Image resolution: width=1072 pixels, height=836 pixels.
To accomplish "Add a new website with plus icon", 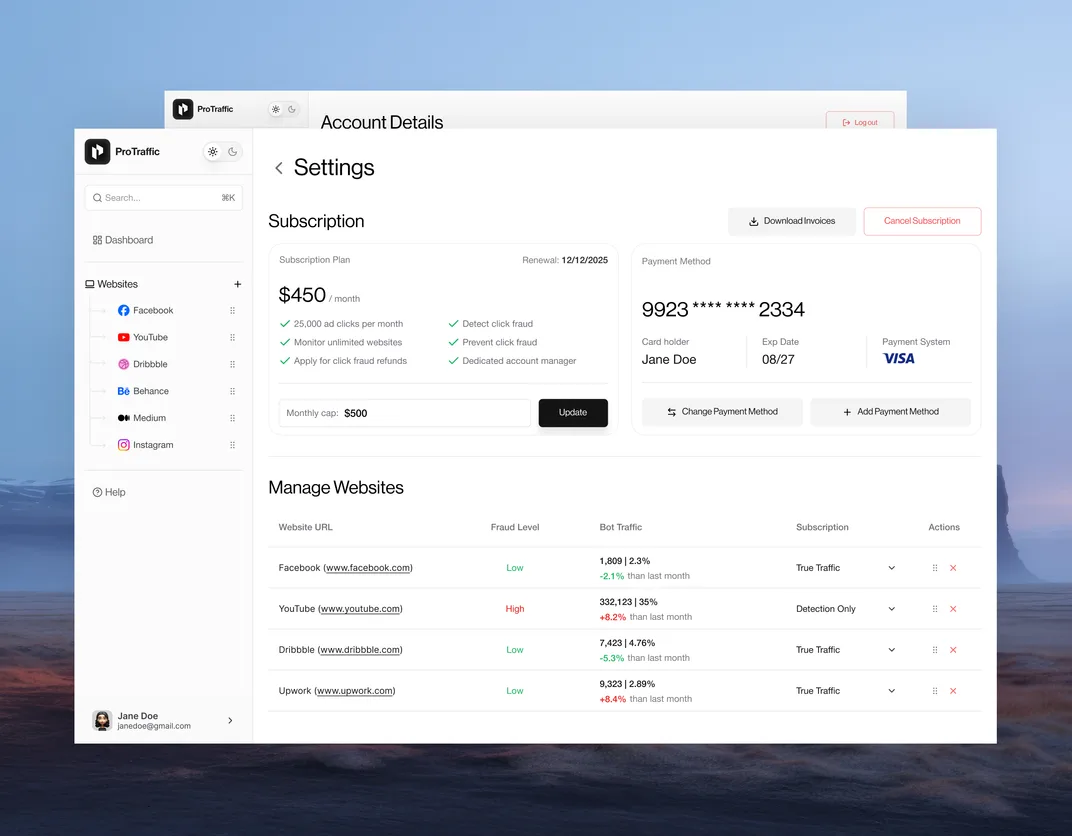I will click(x=237, y=284).
